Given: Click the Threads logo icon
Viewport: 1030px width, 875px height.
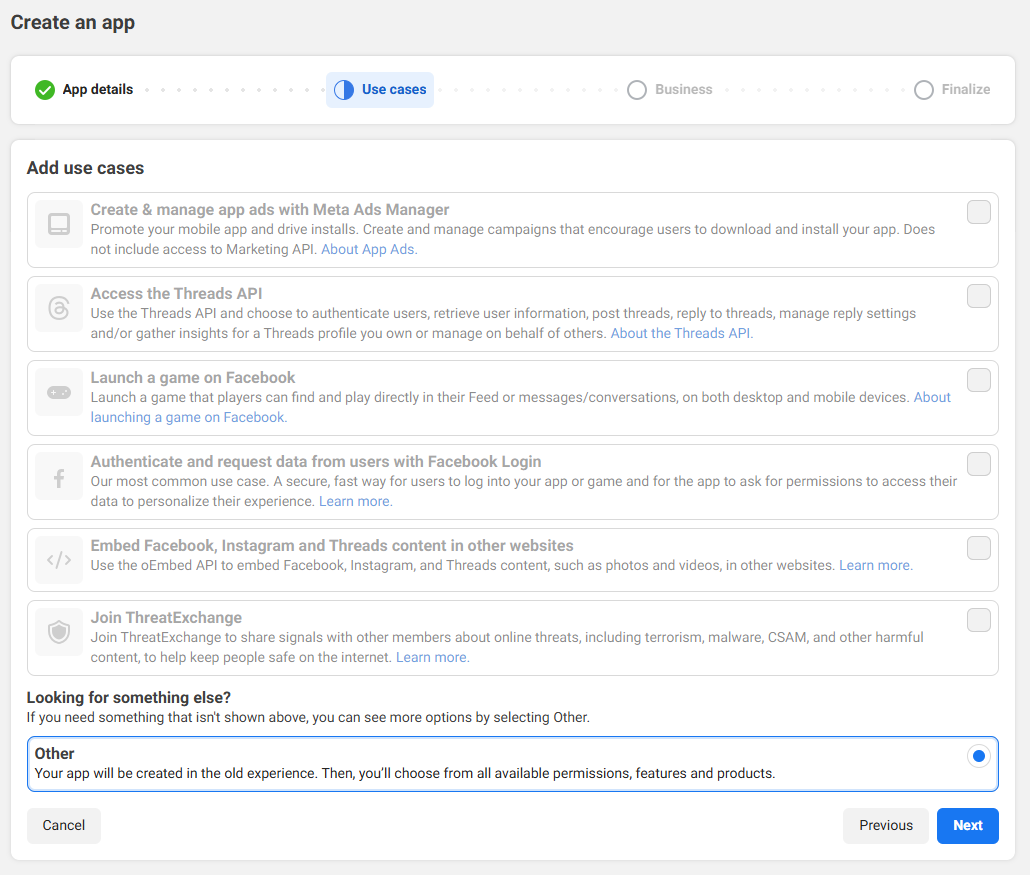Looking at the screenshot, I should click(59, 308).
